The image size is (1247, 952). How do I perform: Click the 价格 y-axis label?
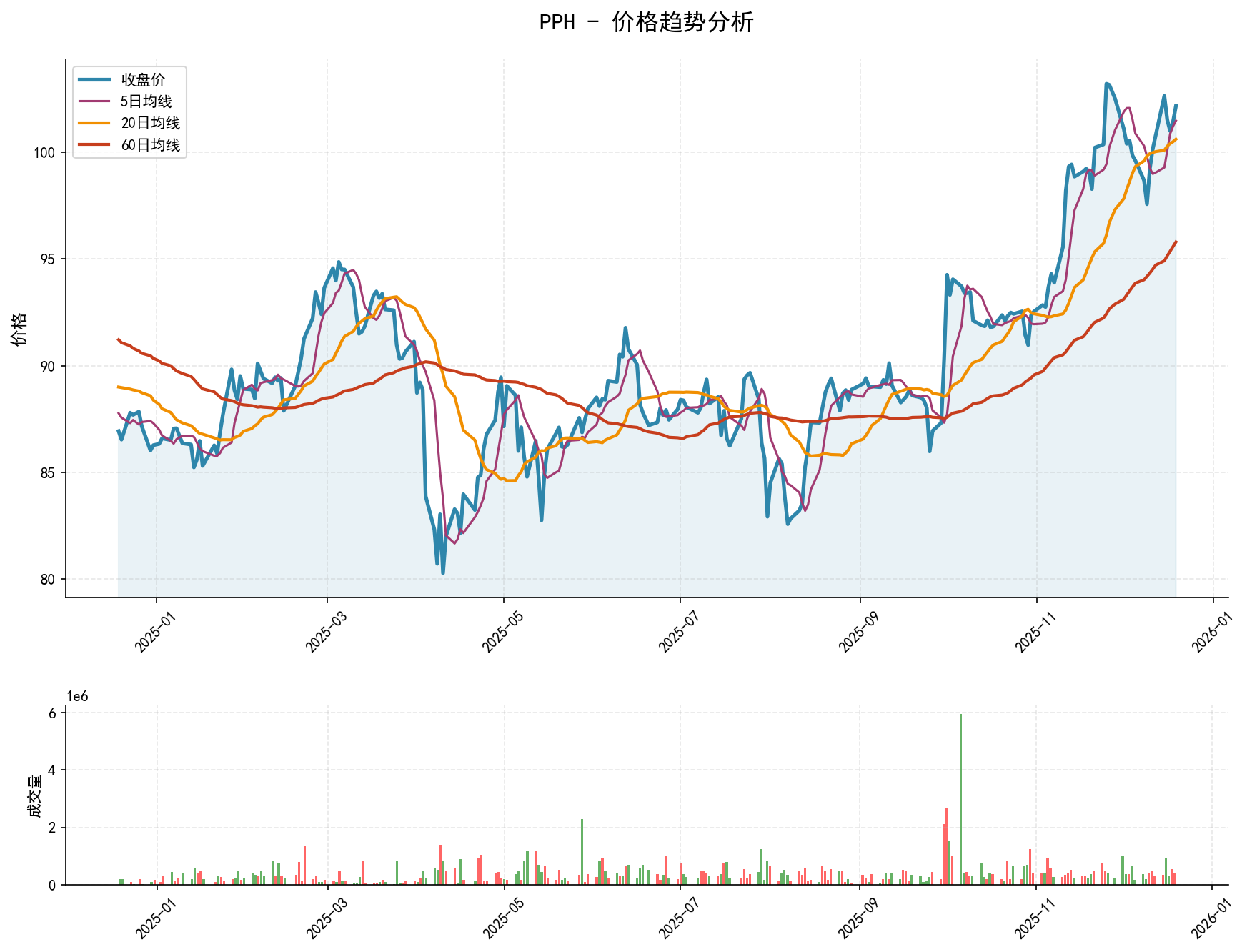click(20, 328)
